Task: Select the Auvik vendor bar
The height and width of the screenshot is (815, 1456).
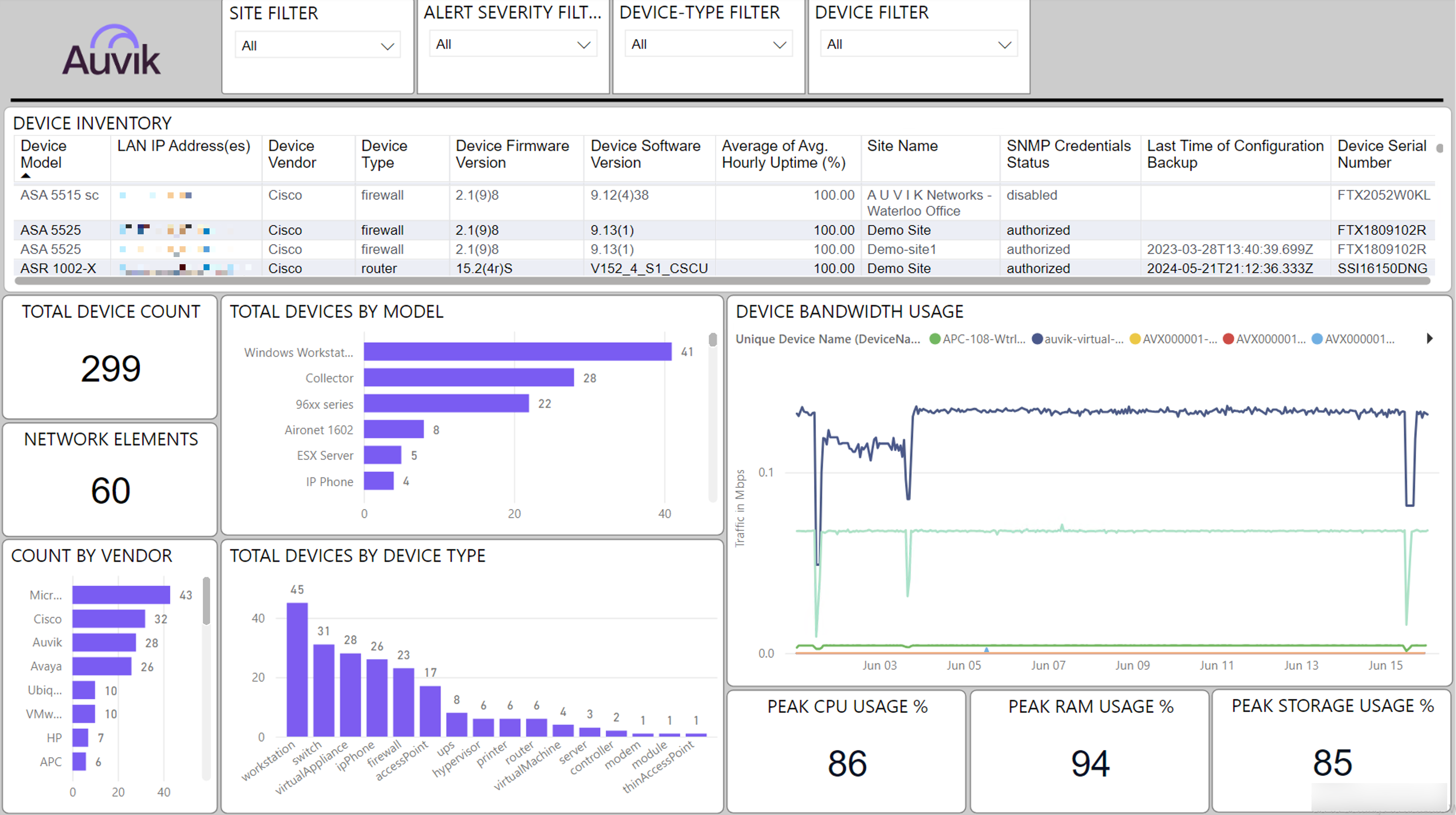Action: click(x=104, y=643)
